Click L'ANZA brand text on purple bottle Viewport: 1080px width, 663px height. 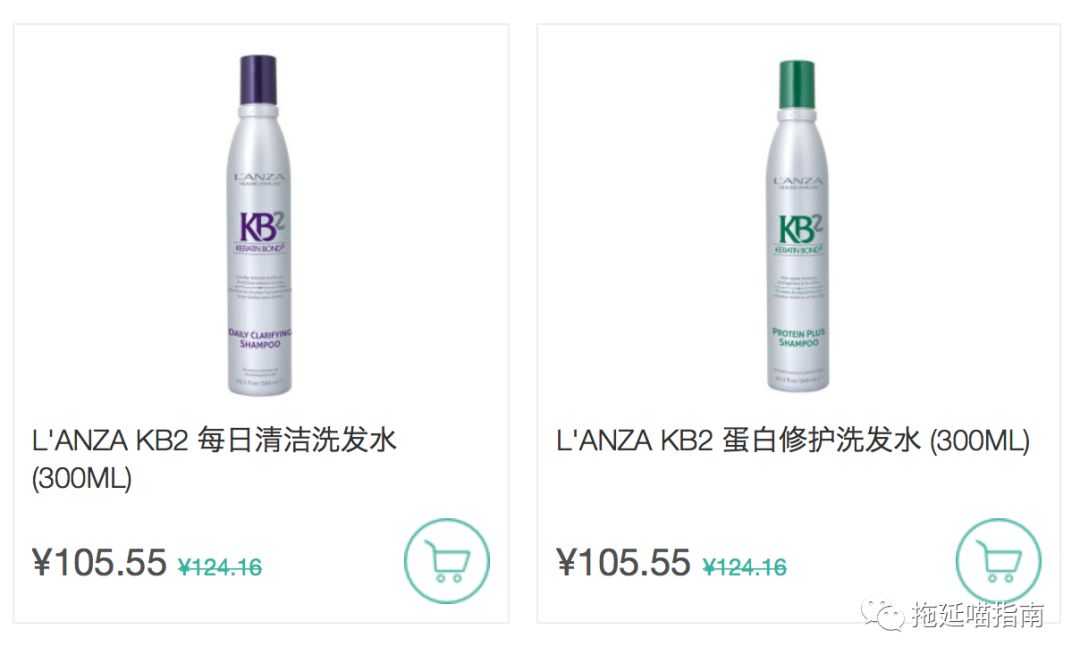[260, 177]
